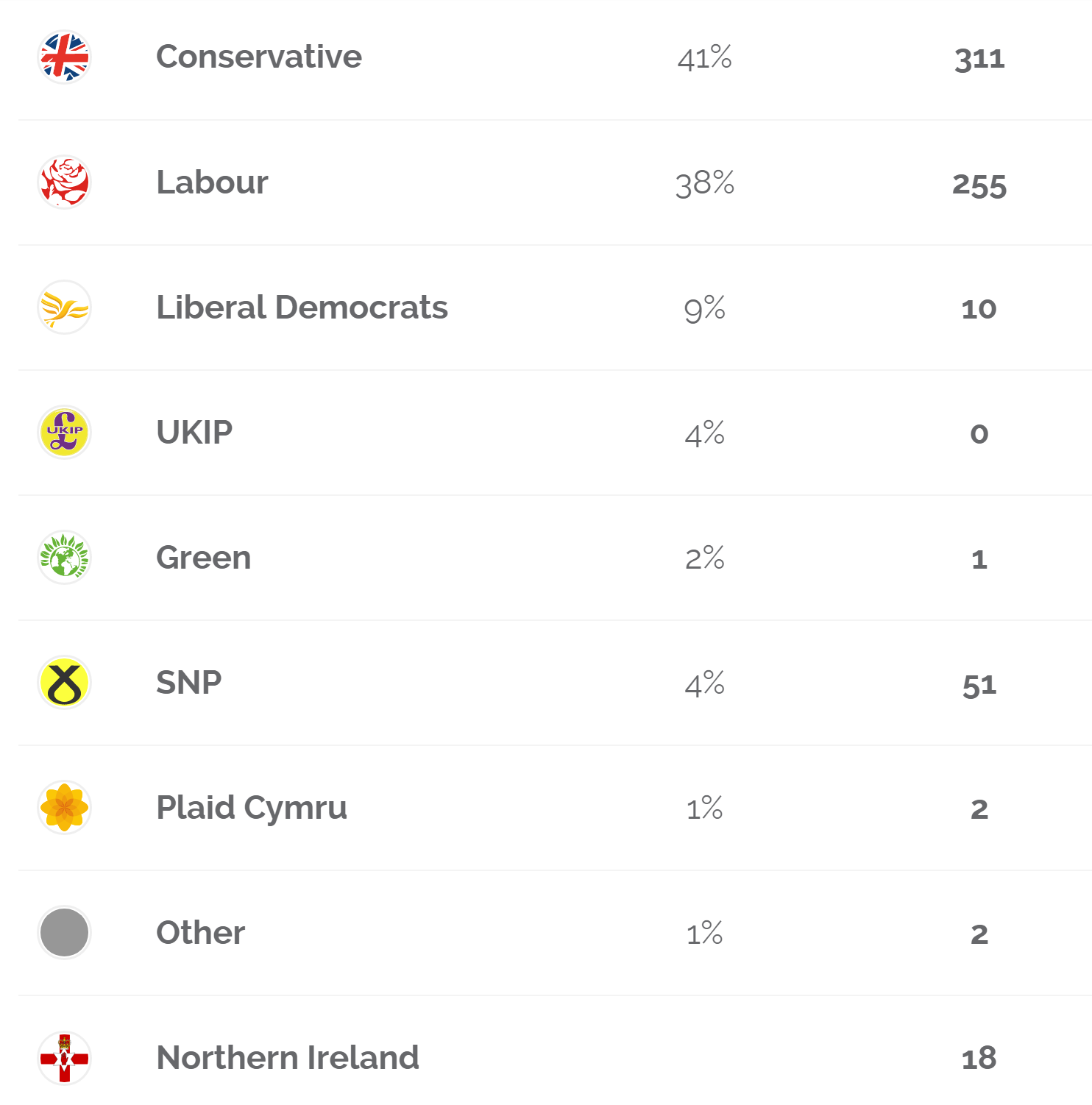
Task: Select the Labour seat count 255
Action: 979,185
